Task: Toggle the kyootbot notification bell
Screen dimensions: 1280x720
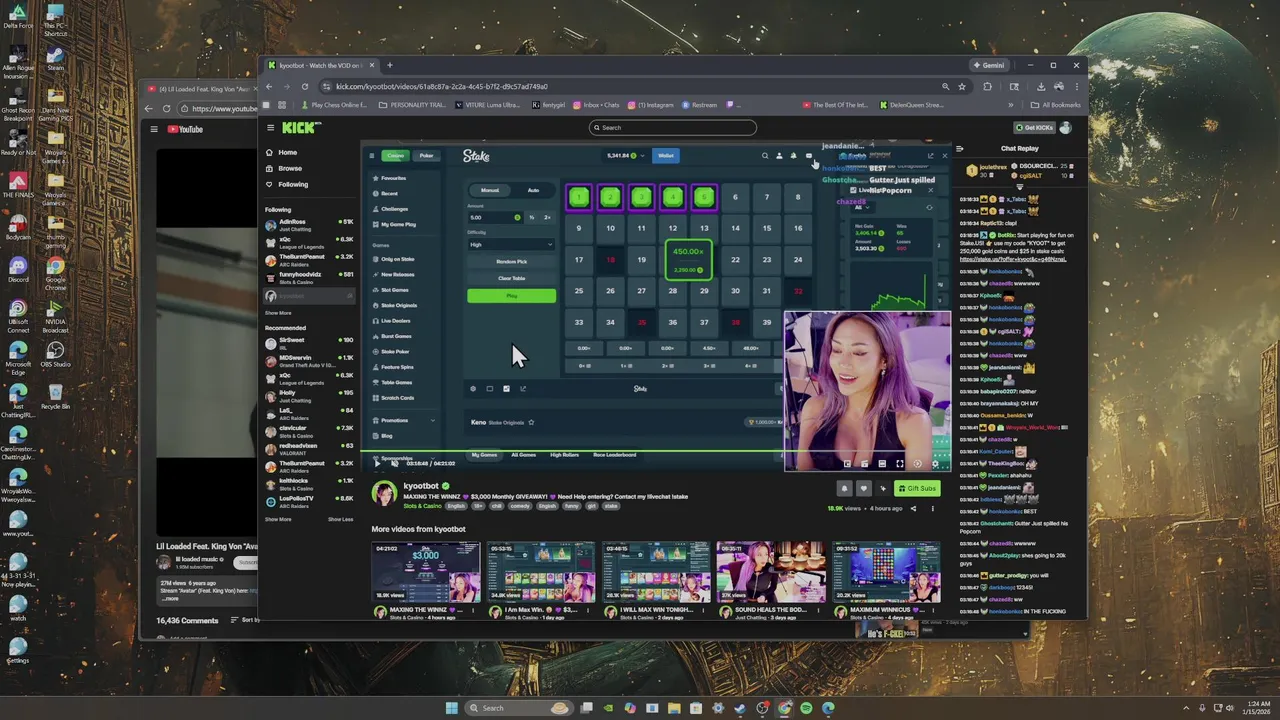Action: coord(844,488)
